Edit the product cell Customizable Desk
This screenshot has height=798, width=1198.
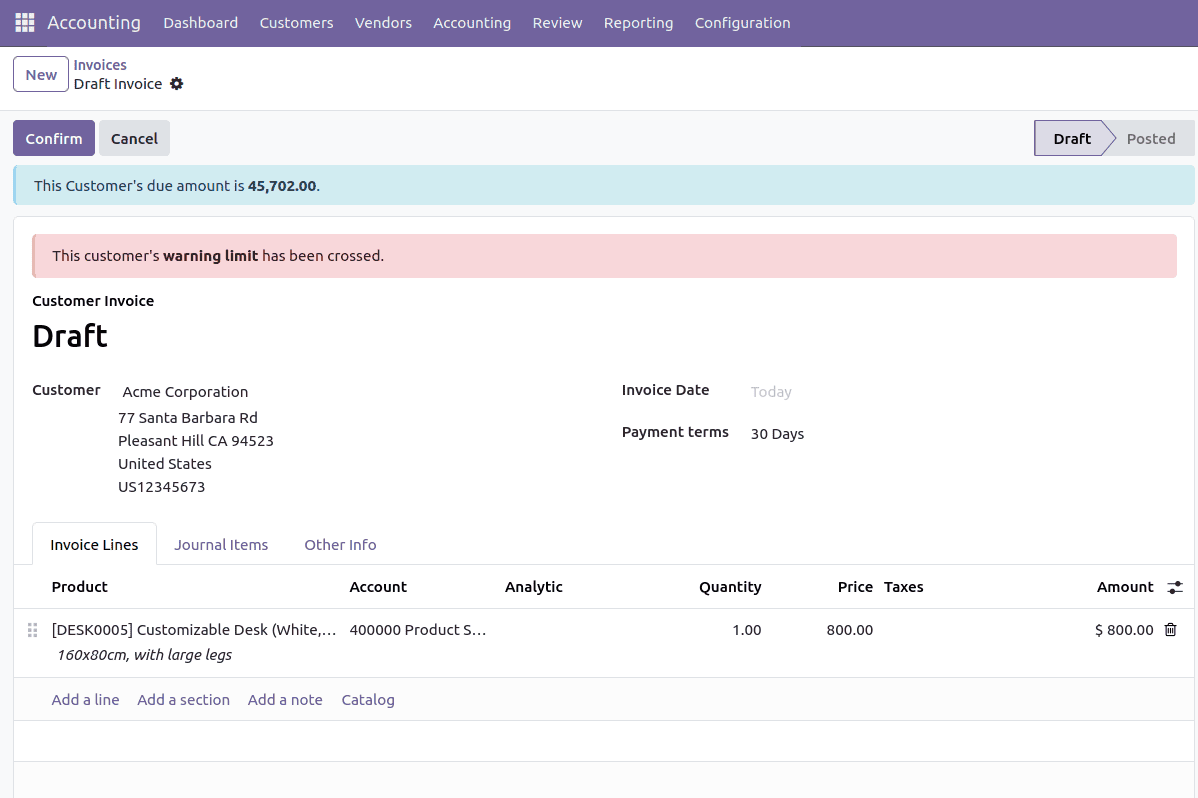(194, 630)
